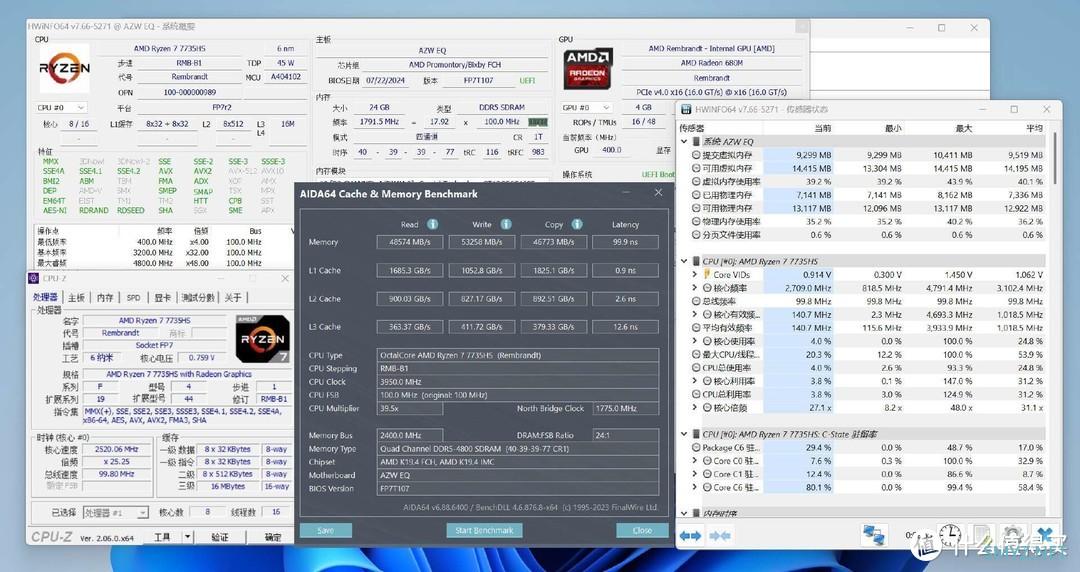The image size is (1080, 572).
Task: Close the AIDA64 benchmark window with X
Action: click(x=658, y=193)
